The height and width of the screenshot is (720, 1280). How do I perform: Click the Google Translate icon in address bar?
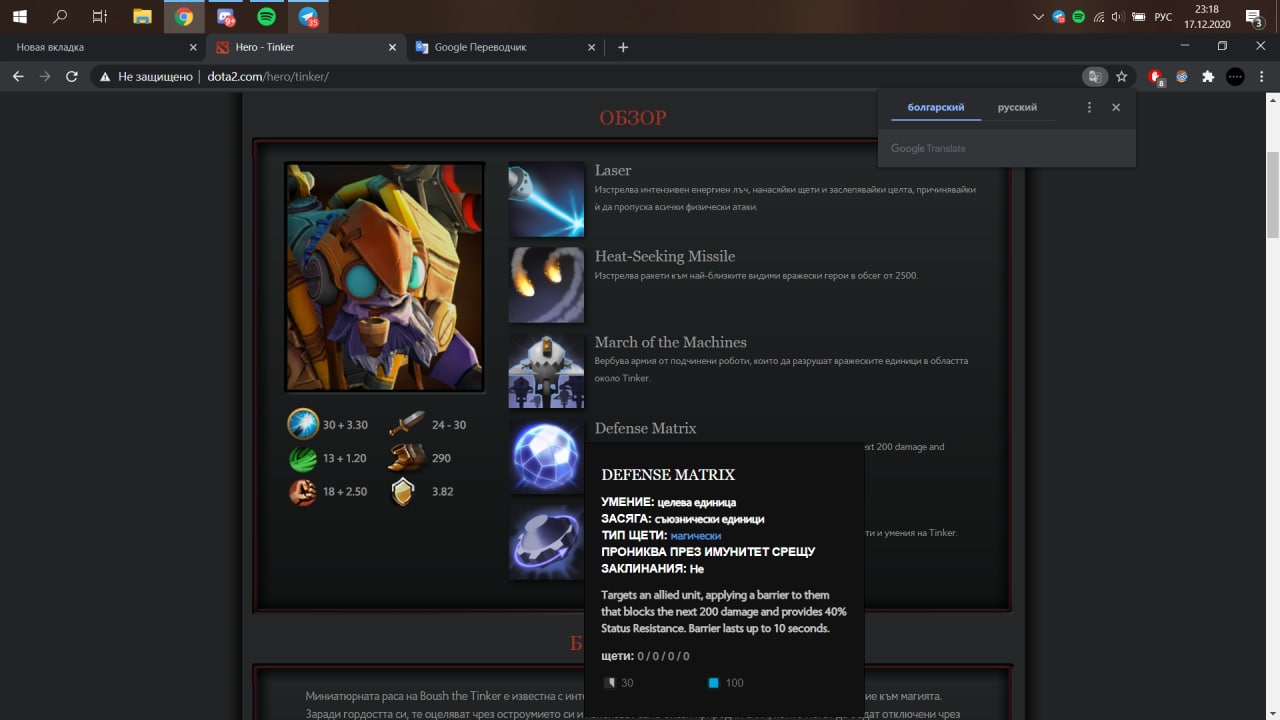(1096, 76)
